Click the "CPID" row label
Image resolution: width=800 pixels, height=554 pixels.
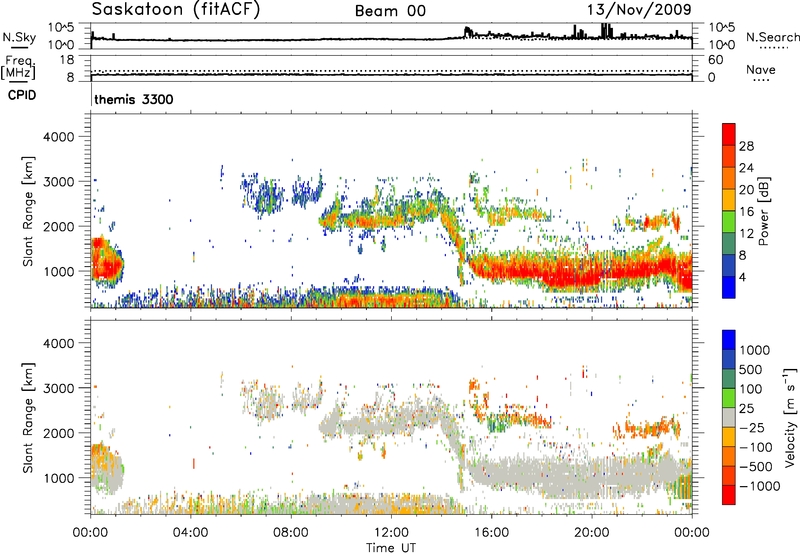click(x=22, y=95)
